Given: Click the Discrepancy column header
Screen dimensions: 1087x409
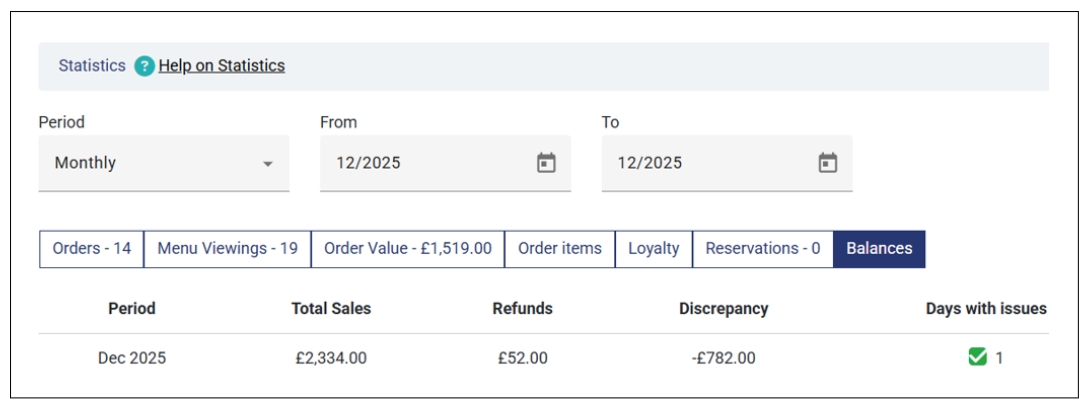Looking at the screenshot, I should point(723,309).
